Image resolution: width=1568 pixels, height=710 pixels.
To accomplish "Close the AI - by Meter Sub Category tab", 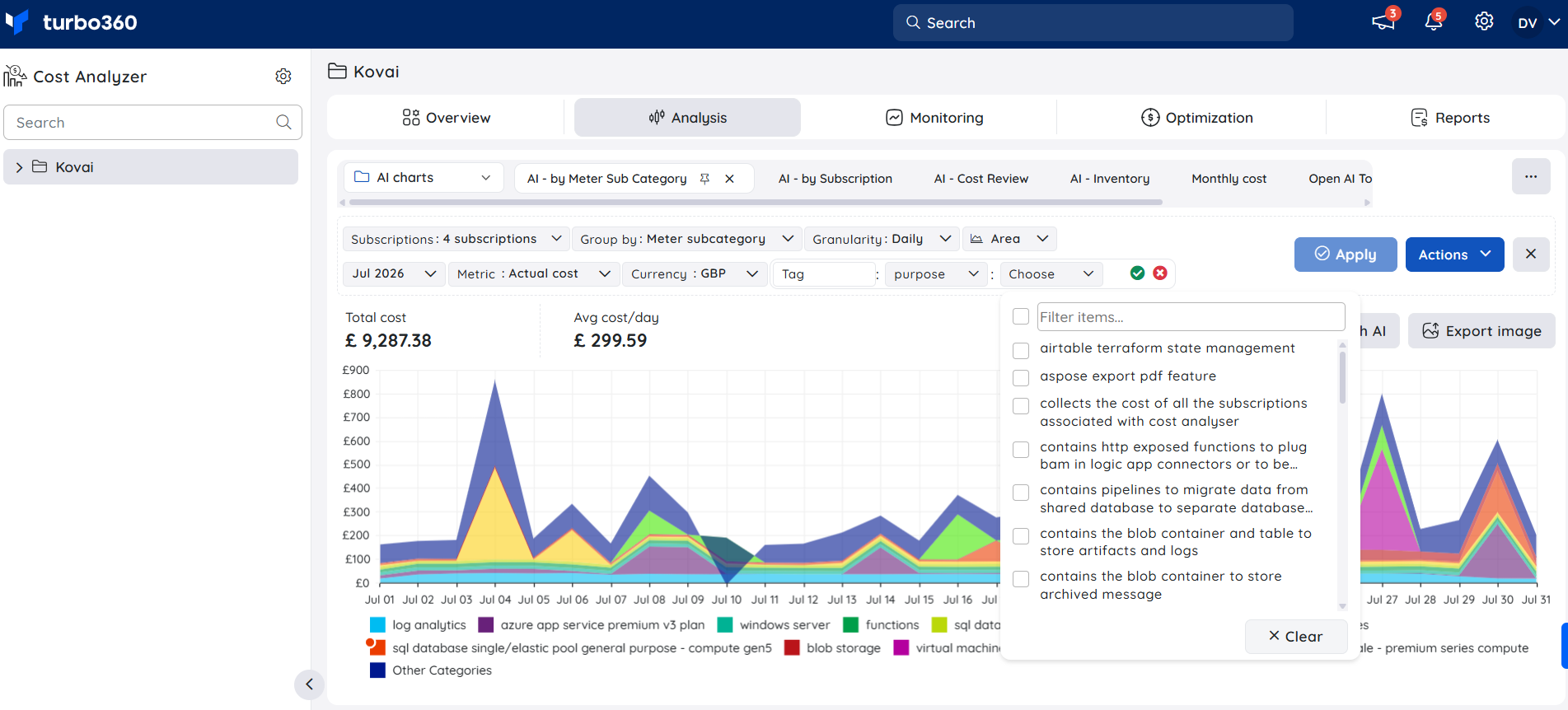I will 729,179.
